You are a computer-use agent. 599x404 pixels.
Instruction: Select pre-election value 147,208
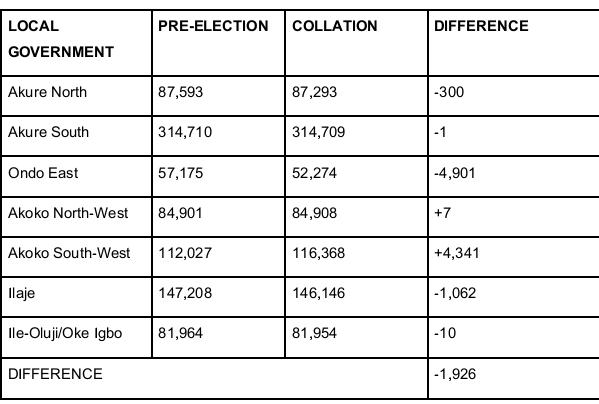(185, 293)
